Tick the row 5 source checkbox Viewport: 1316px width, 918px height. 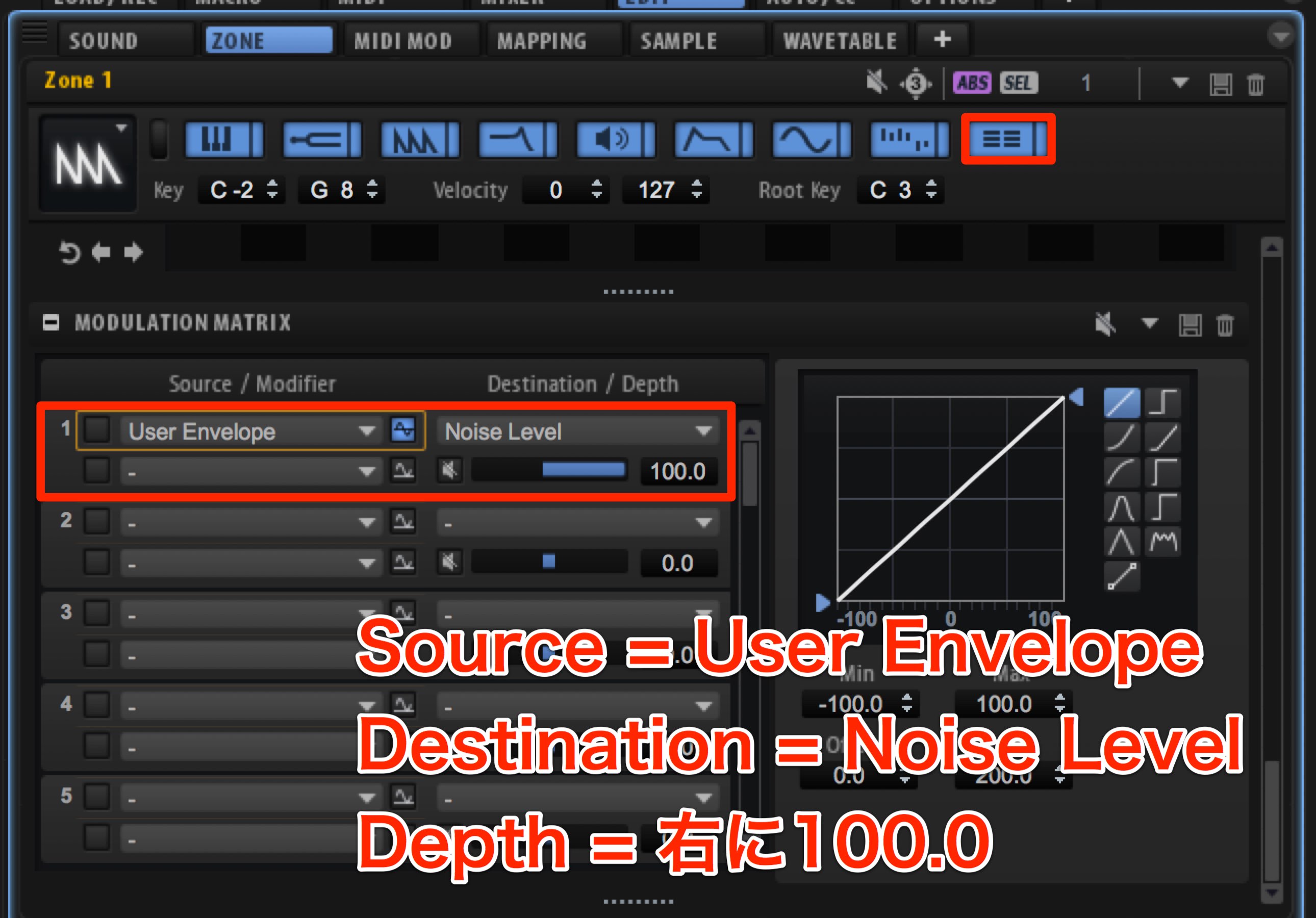point(97,796)
